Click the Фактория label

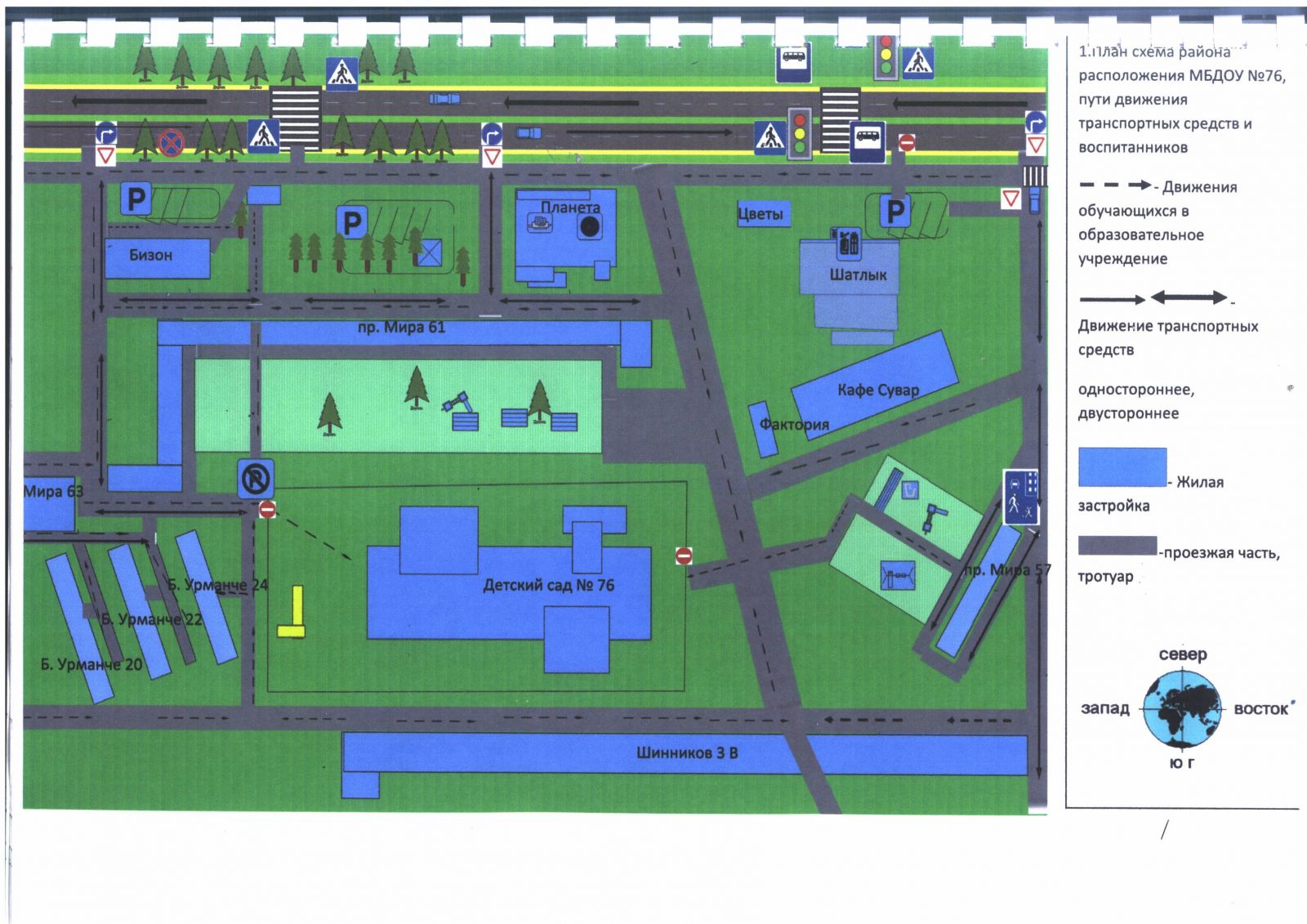[794, 424]
